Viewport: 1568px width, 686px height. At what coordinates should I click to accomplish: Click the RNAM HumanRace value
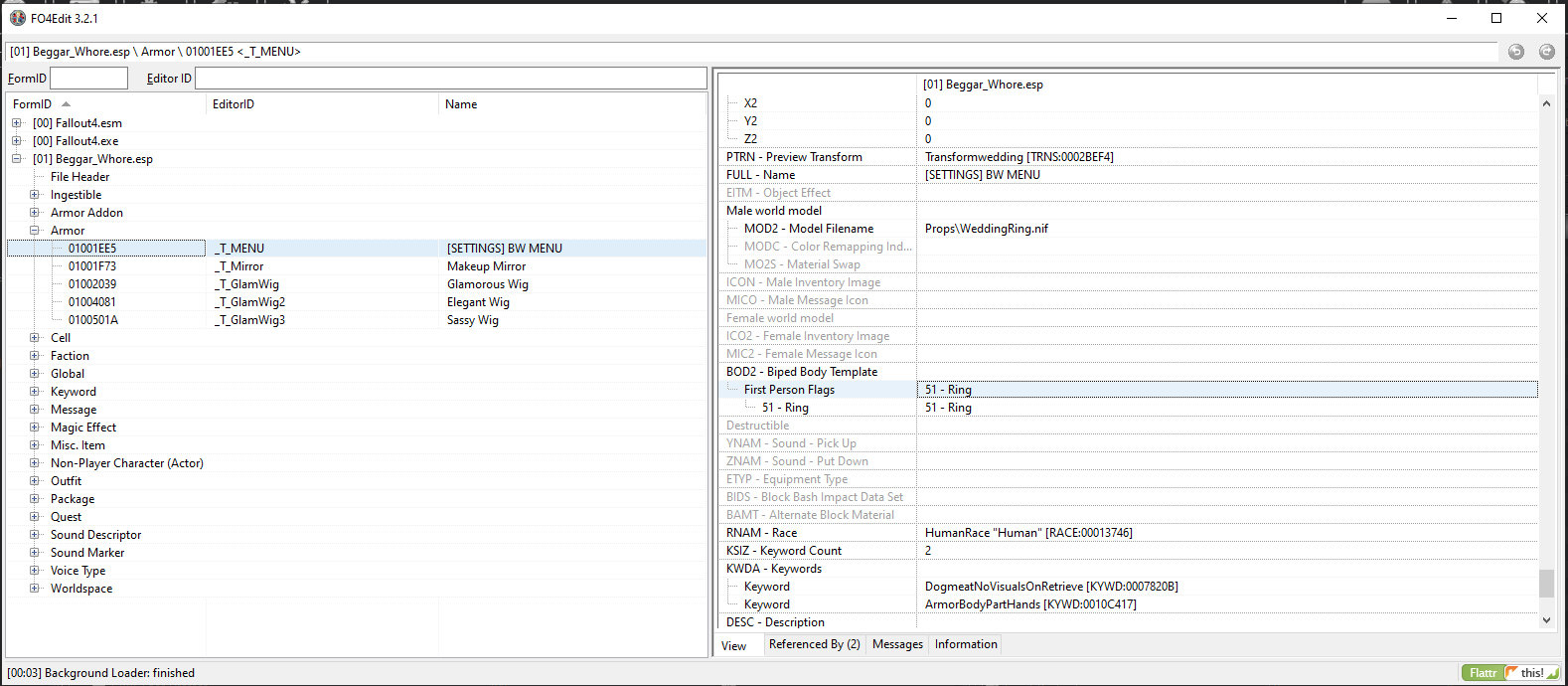click(1028, 533)
